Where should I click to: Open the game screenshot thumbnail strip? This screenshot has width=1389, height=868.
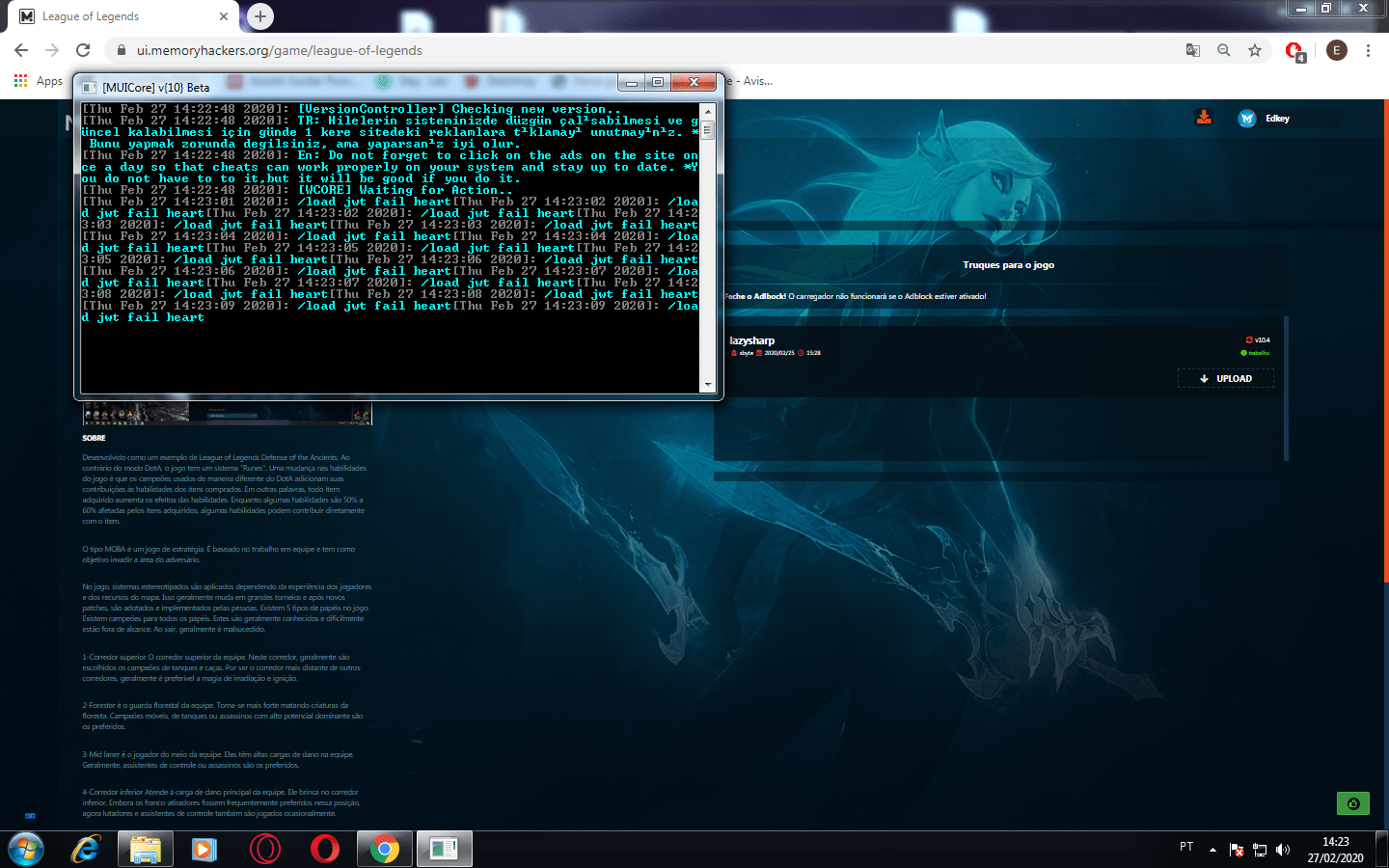(227, 414)
